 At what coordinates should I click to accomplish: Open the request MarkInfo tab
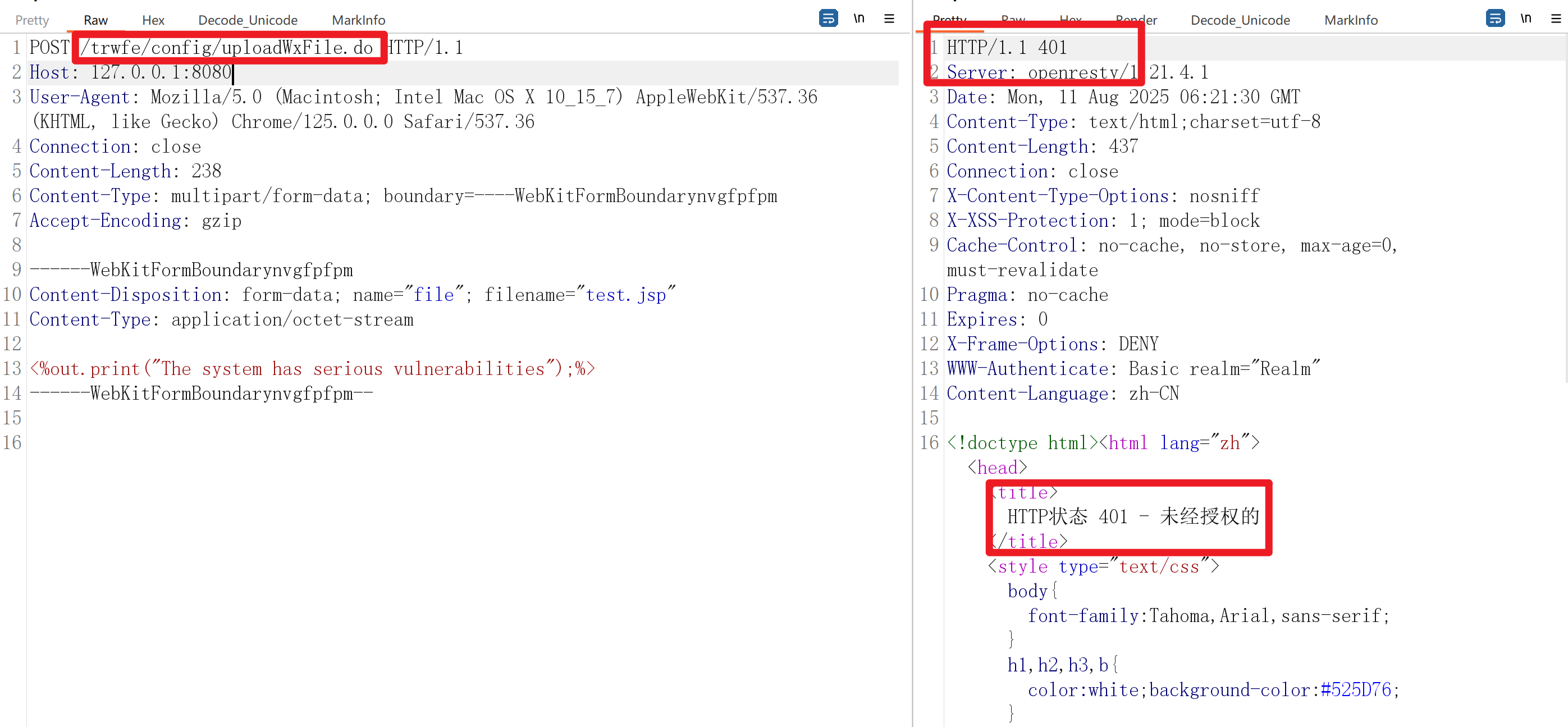[x=359, y=20]
